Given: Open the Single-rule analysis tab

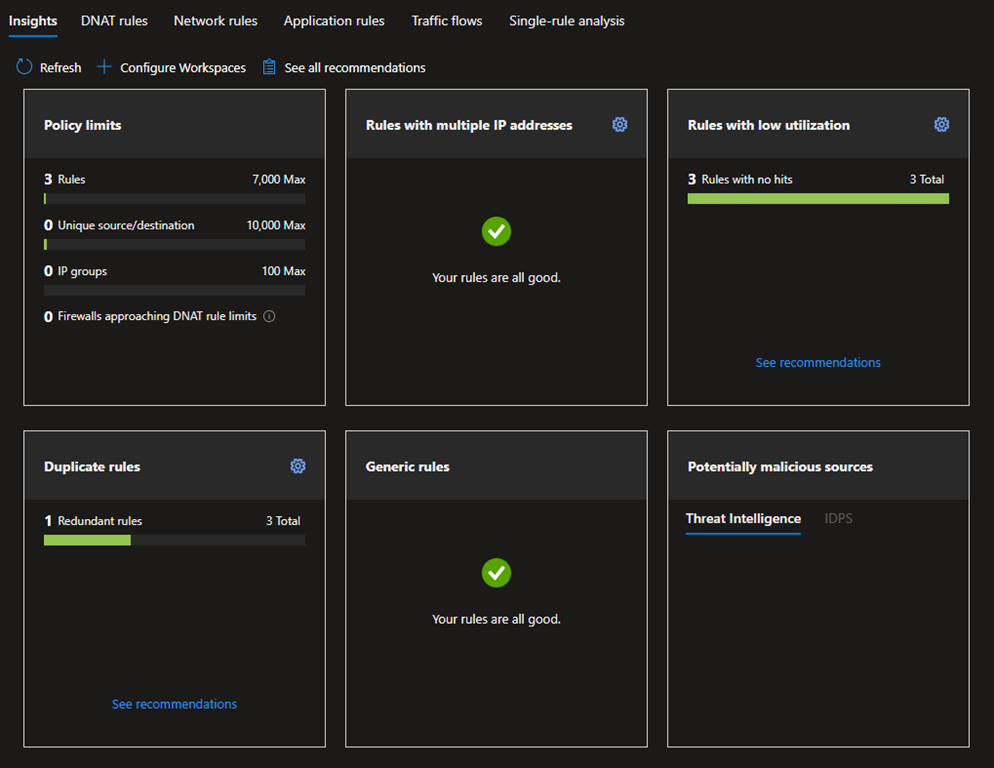Looking at the screenshot, I should [x=567, y=21].
